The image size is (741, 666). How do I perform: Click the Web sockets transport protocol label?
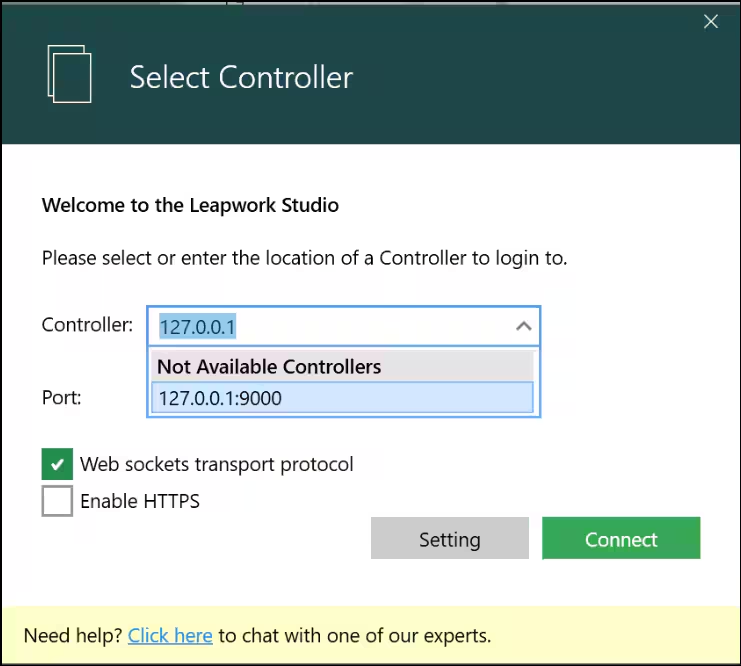pyautogui.click(x=216, y=464)
